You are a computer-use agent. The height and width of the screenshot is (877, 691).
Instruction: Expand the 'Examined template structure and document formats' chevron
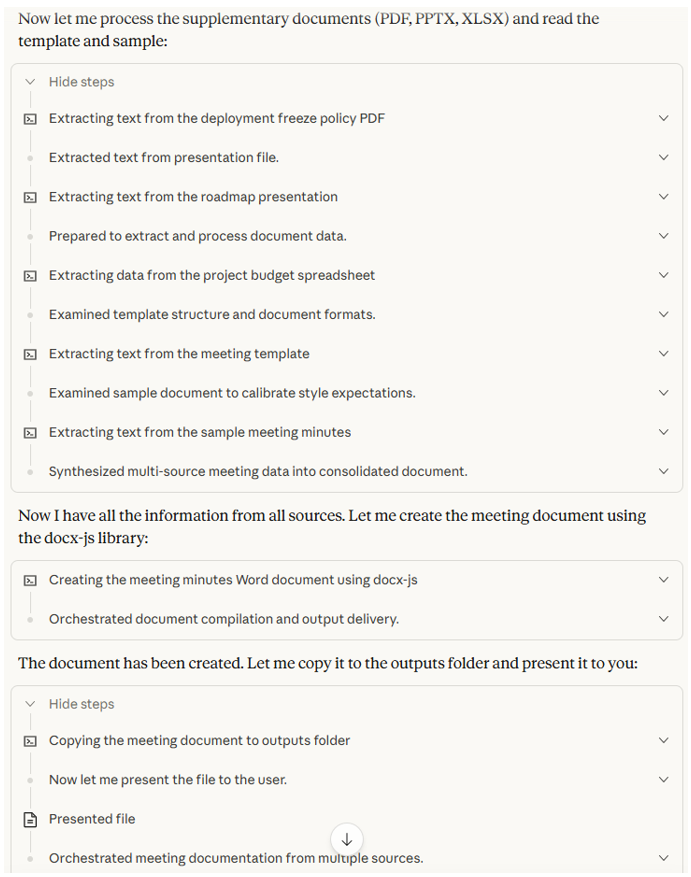pyautogui.click(x=664, y=314)
